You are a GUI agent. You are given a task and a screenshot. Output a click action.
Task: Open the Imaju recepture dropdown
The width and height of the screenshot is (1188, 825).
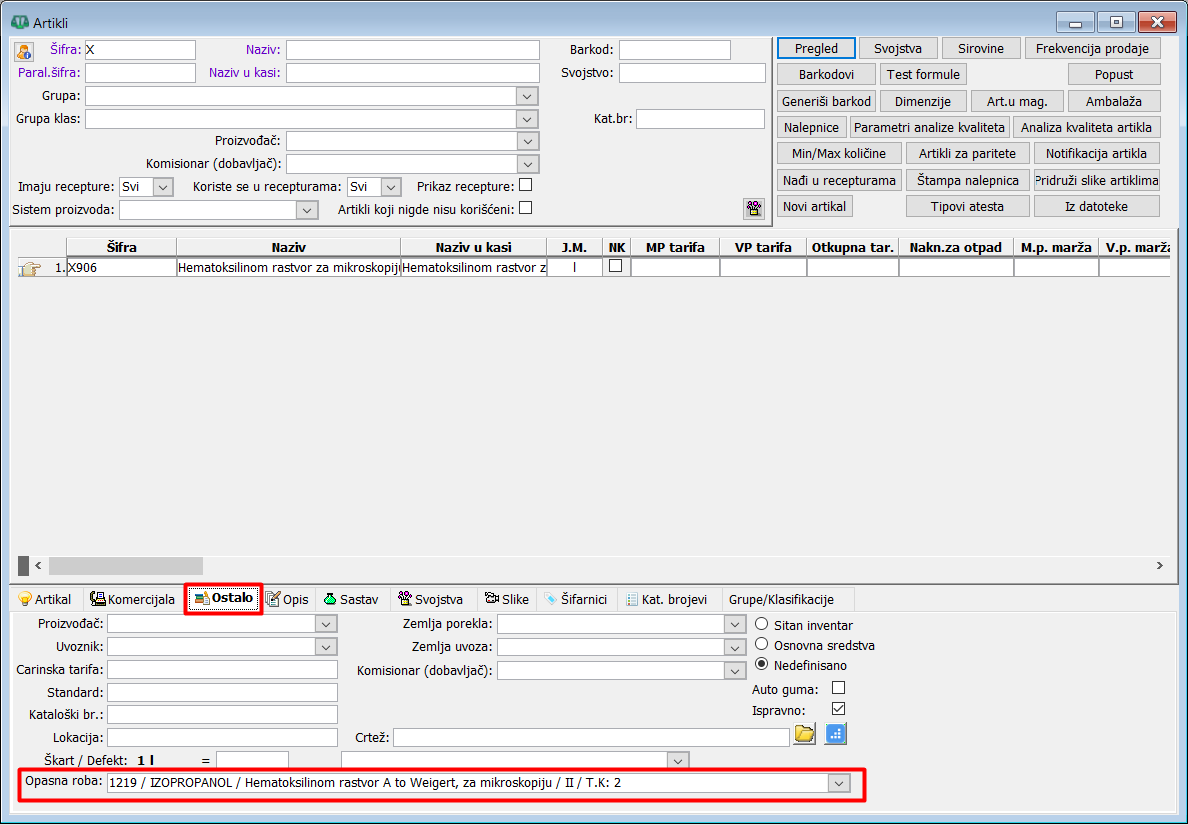click(163, 186)
